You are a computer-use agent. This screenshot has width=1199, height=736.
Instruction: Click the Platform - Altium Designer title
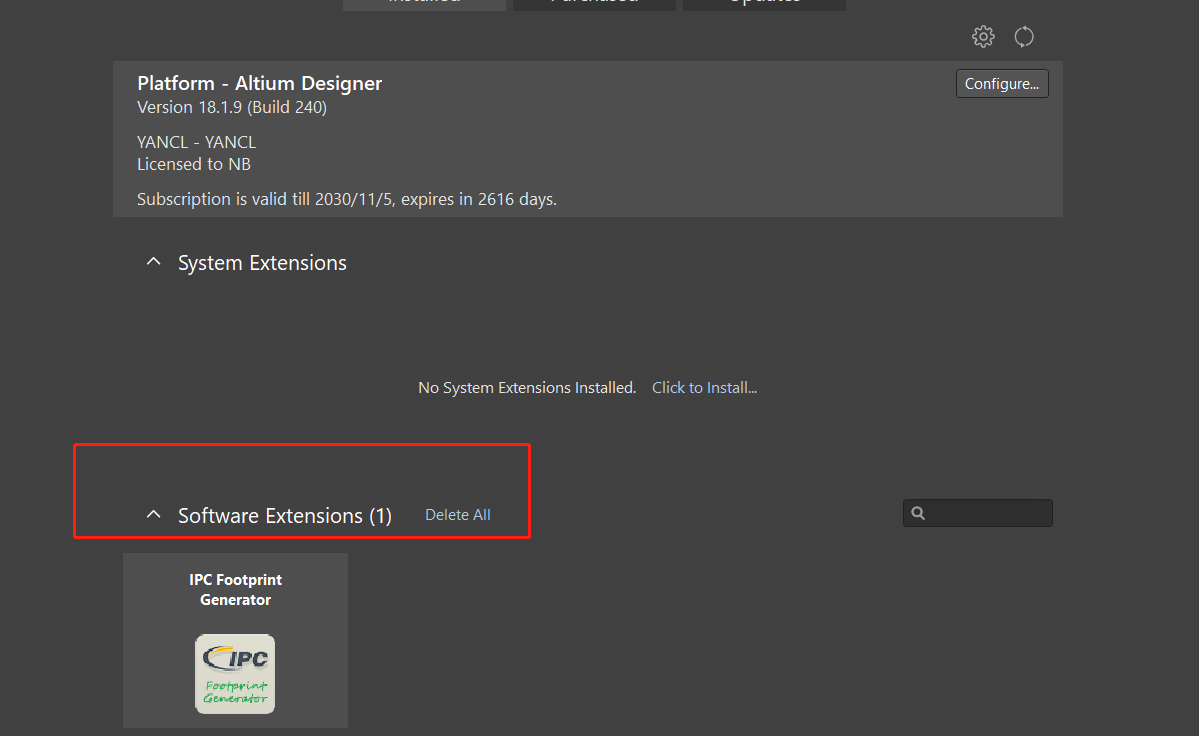(259, 84)
